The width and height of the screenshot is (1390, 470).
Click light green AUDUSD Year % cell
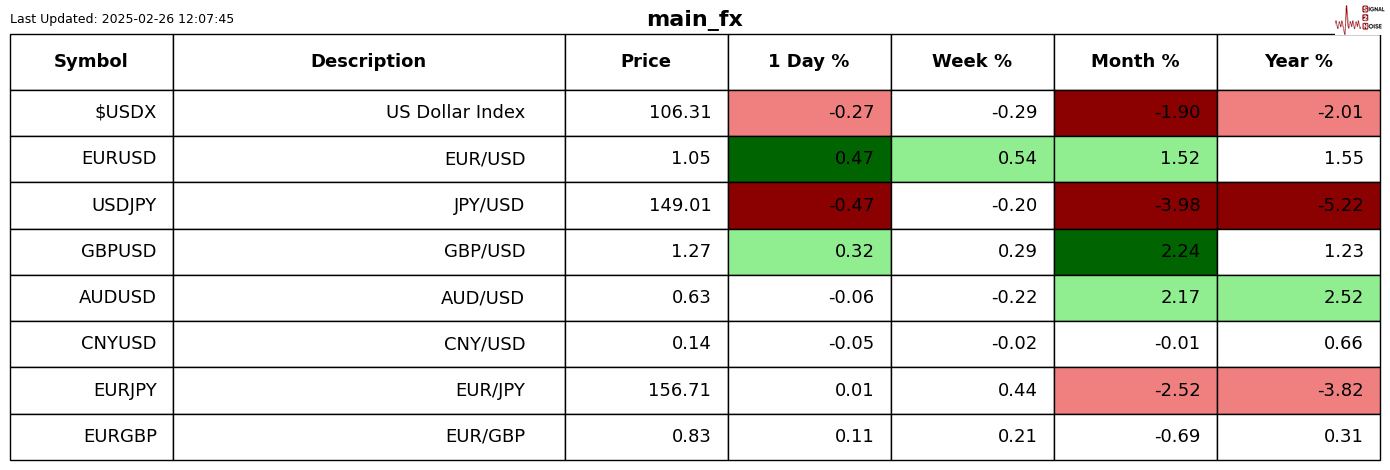point(1298,298)
